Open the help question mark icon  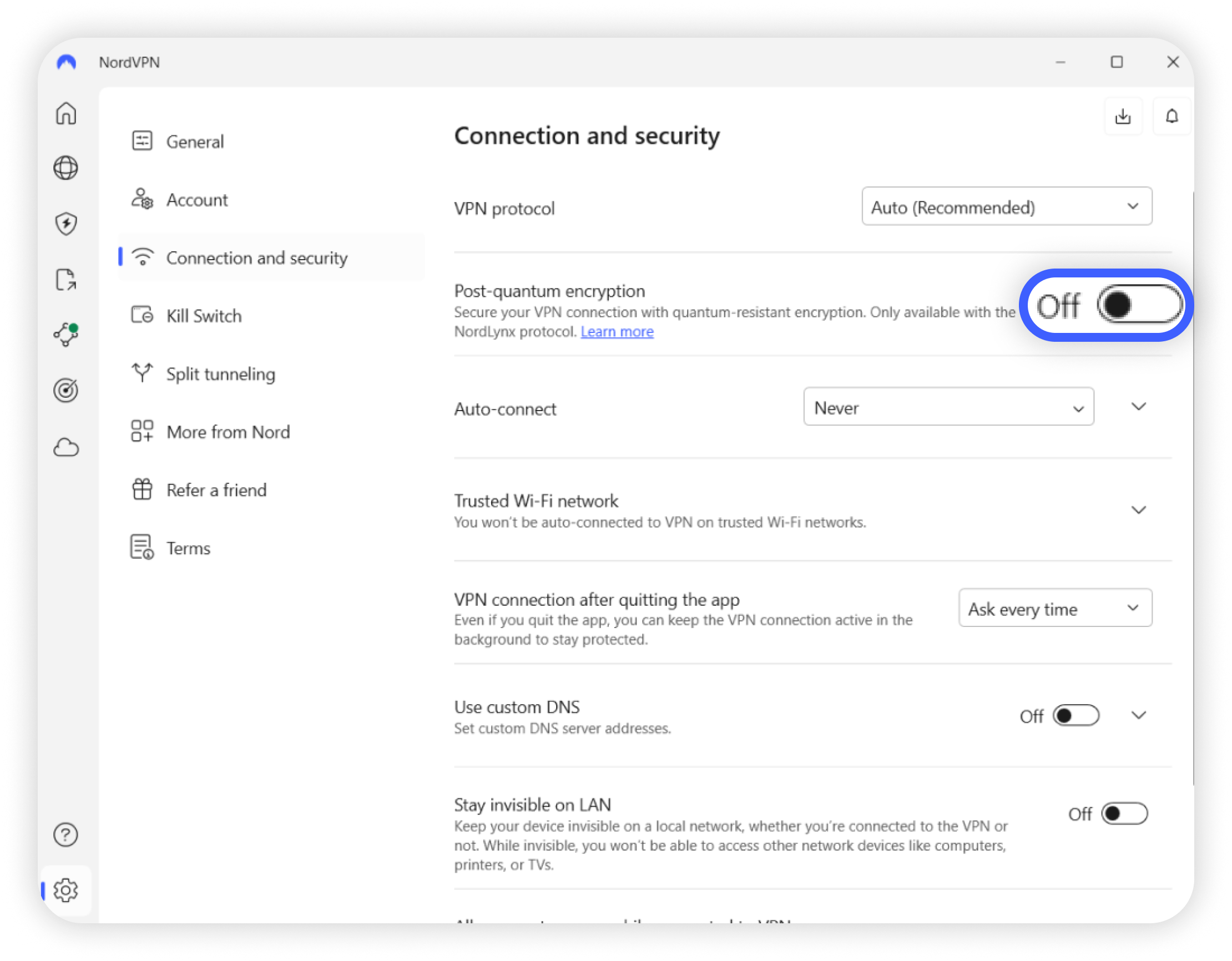pyautogui.click(x=66, y=834)
